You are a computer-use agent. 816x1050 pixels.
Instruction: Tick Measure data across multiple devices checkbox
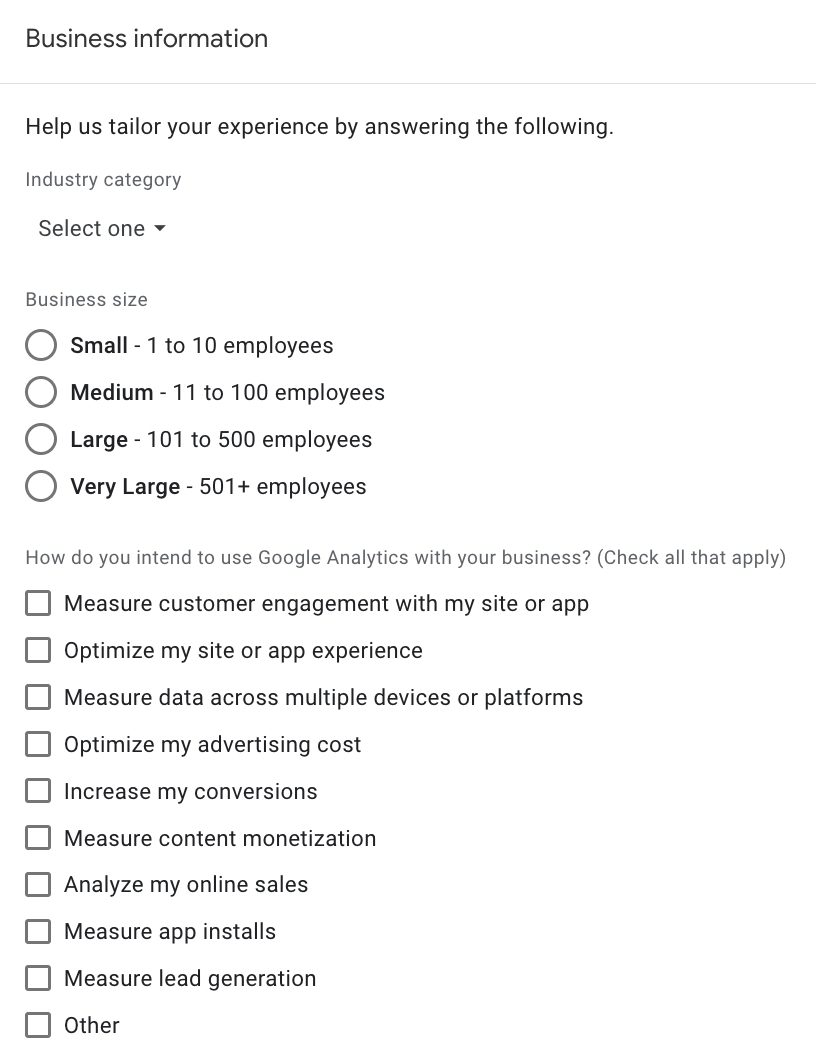pyautogui.click(x=38, y=697)
